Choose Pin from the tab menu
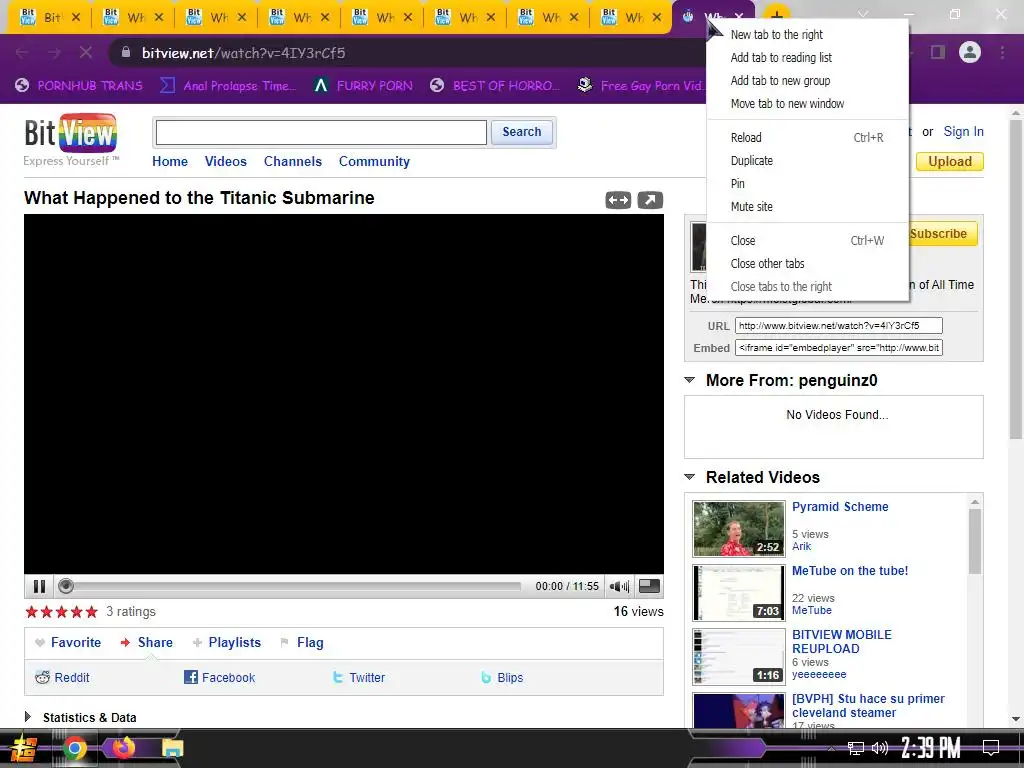Screen dimensions: 1024x768 click(x=807, y=184)
